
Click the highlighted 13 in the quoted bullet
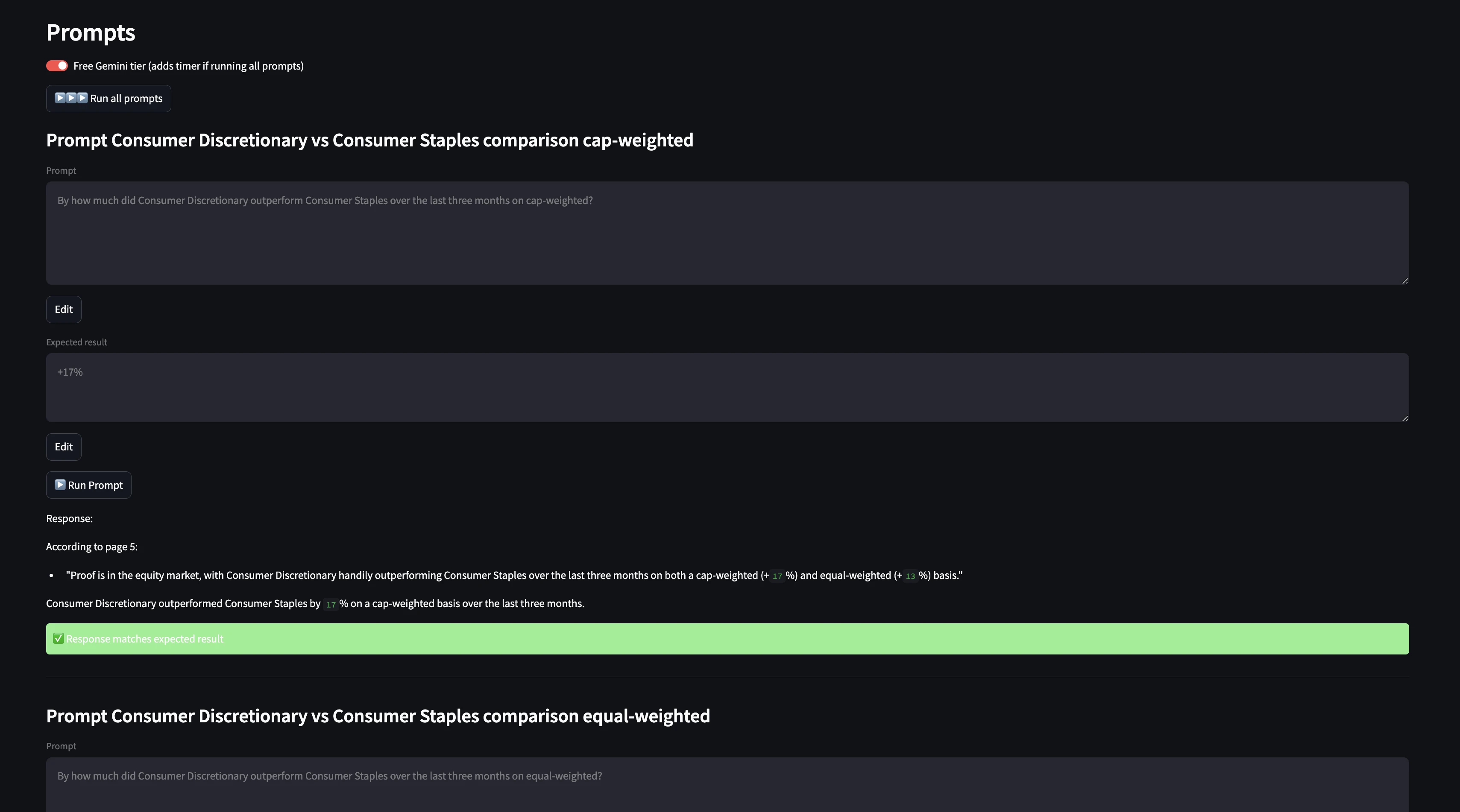[x=910, y=576]
